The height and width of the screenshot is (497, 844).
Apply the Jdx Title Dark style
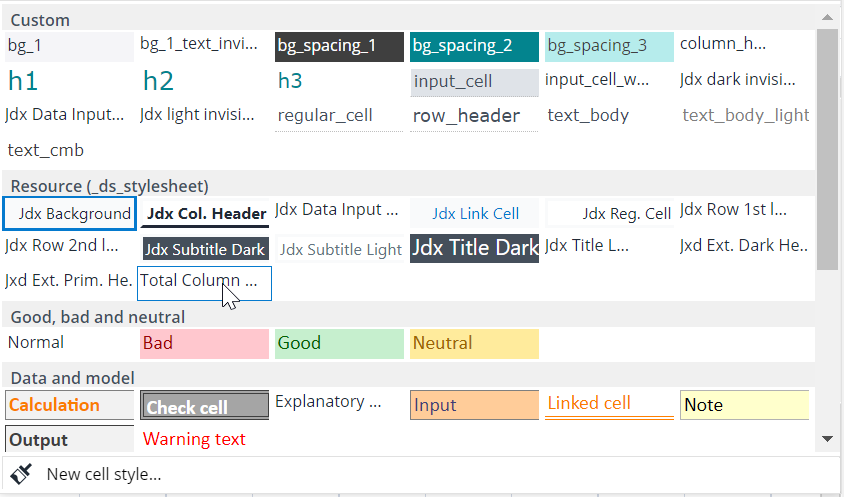(x=474, y=248)
